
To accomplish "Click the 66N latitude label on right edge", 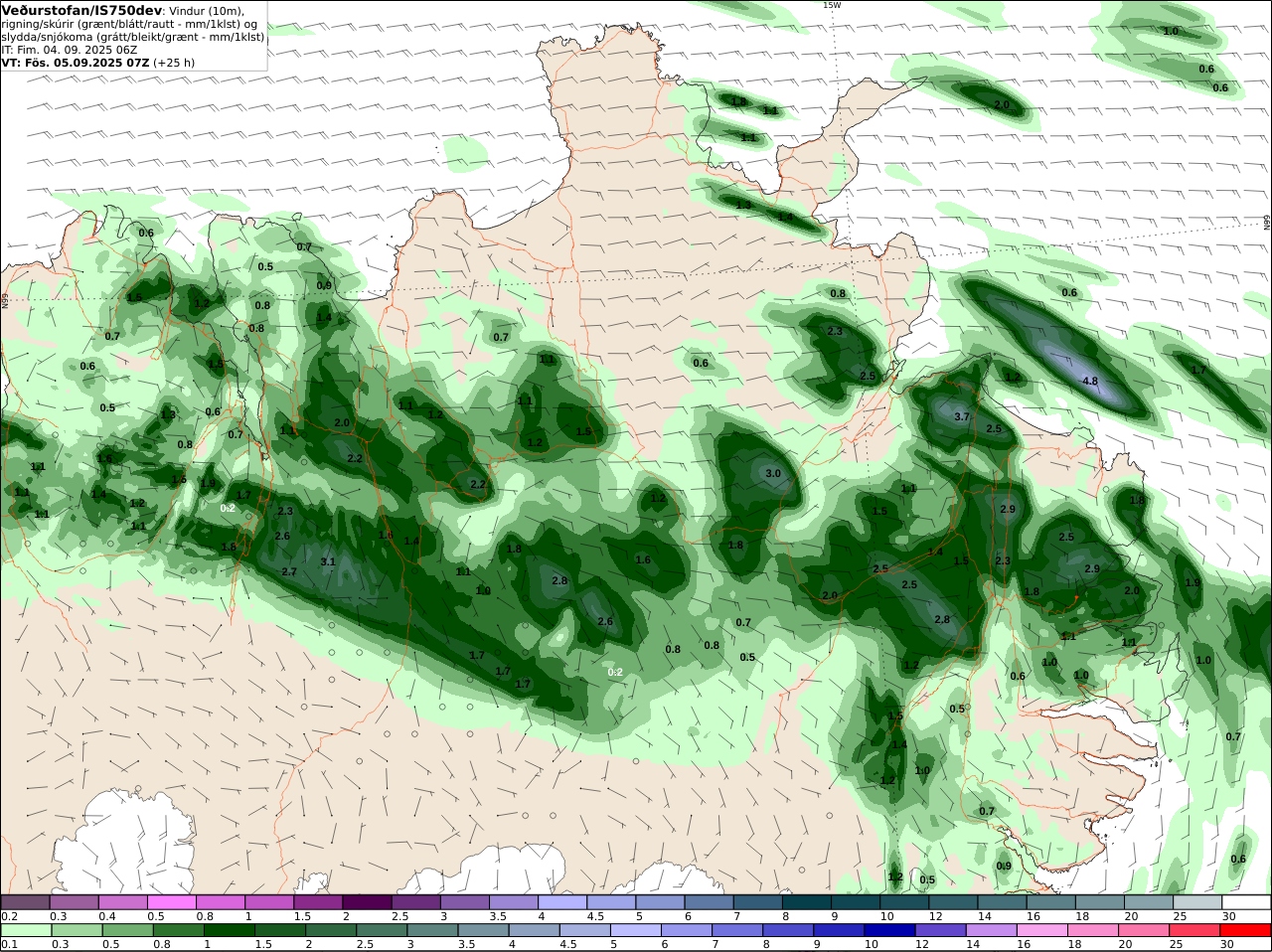I will [1267, 223].
